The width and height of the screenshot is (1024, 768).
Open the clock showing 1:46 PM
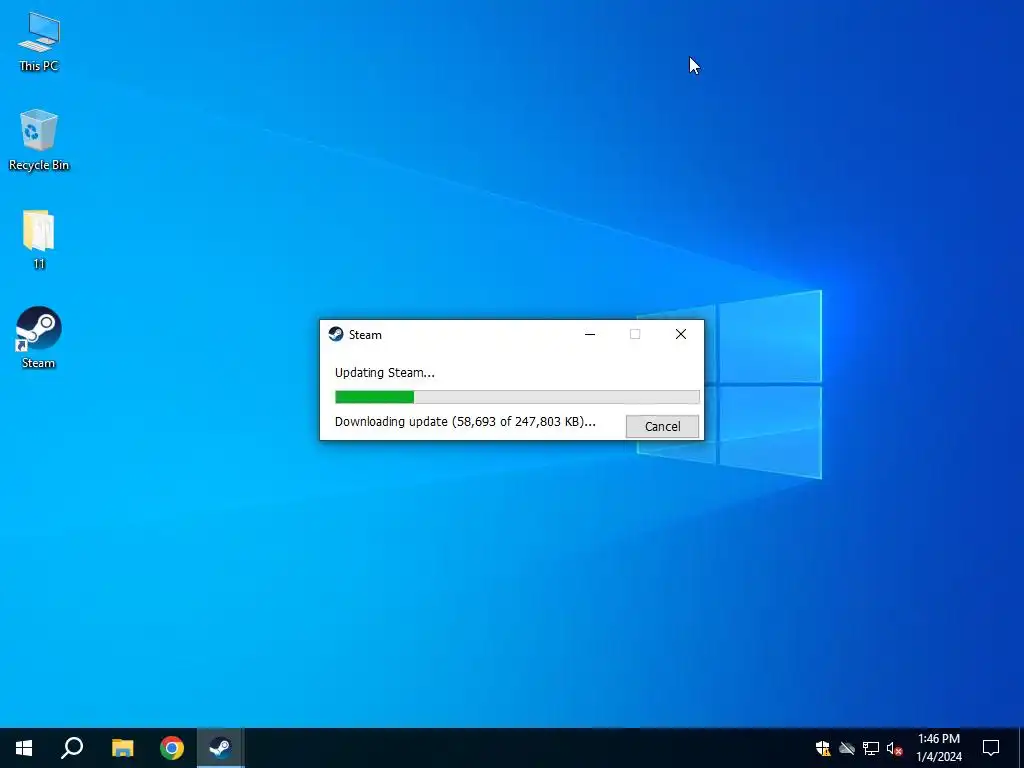point(939,748)
